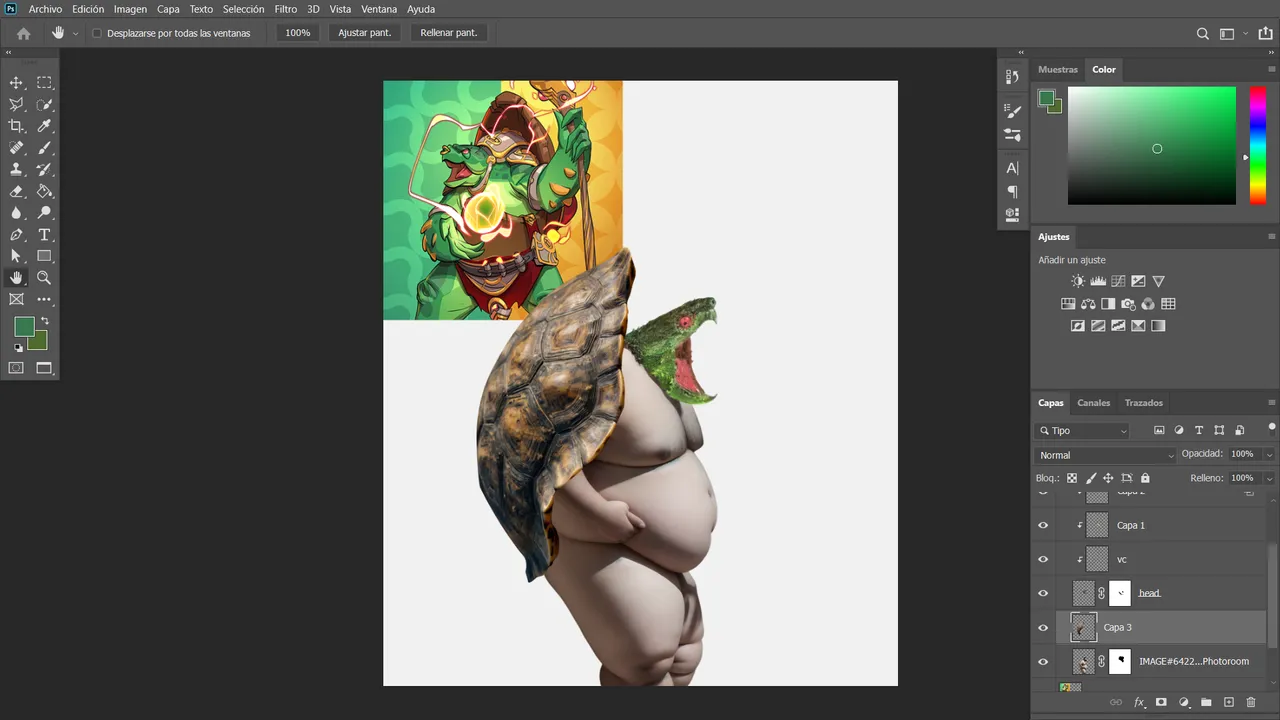Select the Horizontal Type tool
The height and width of the screenshot is (720, 1280).
44,235
